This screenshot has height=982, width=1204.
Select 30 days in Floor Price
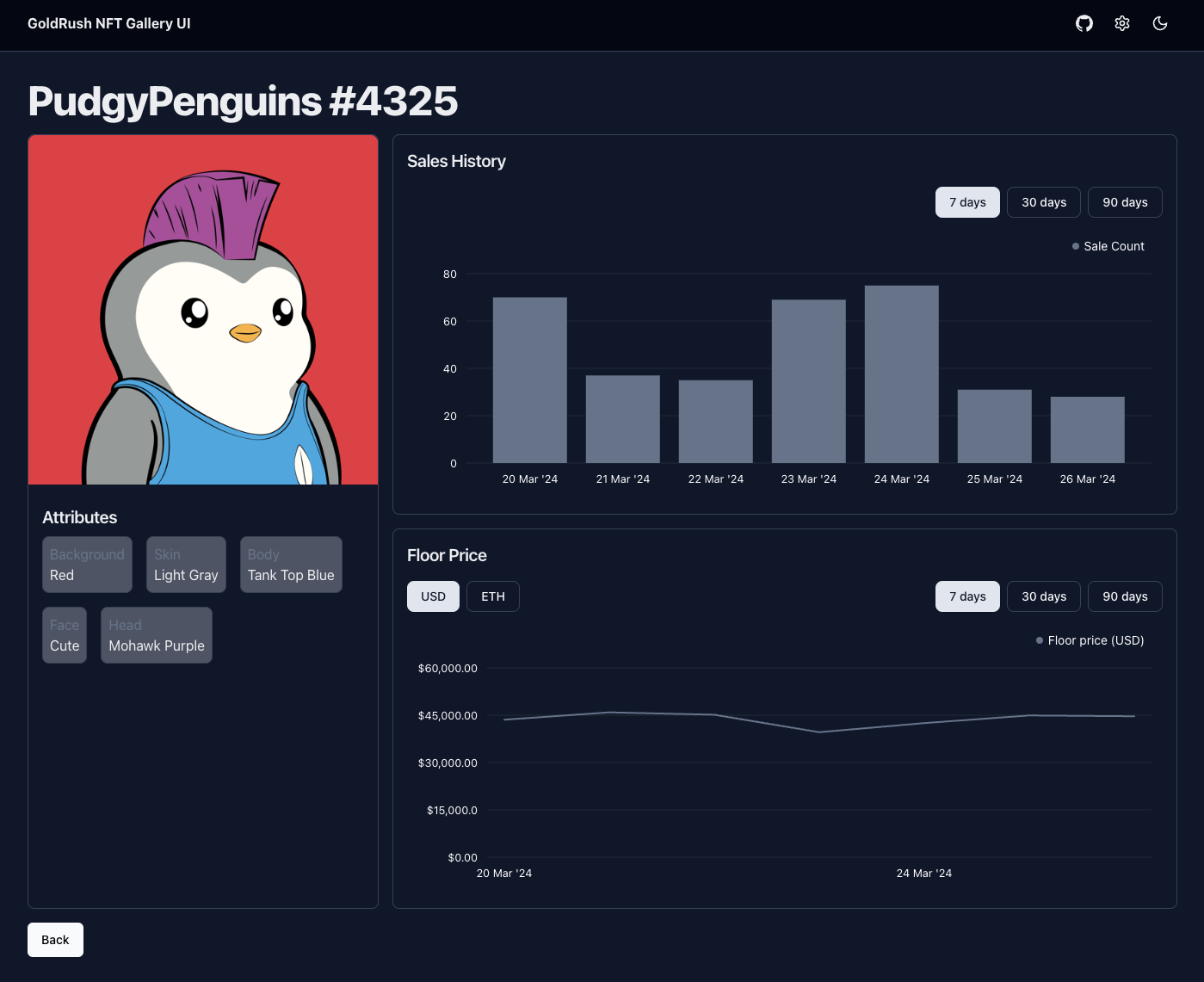[1044, 596]
